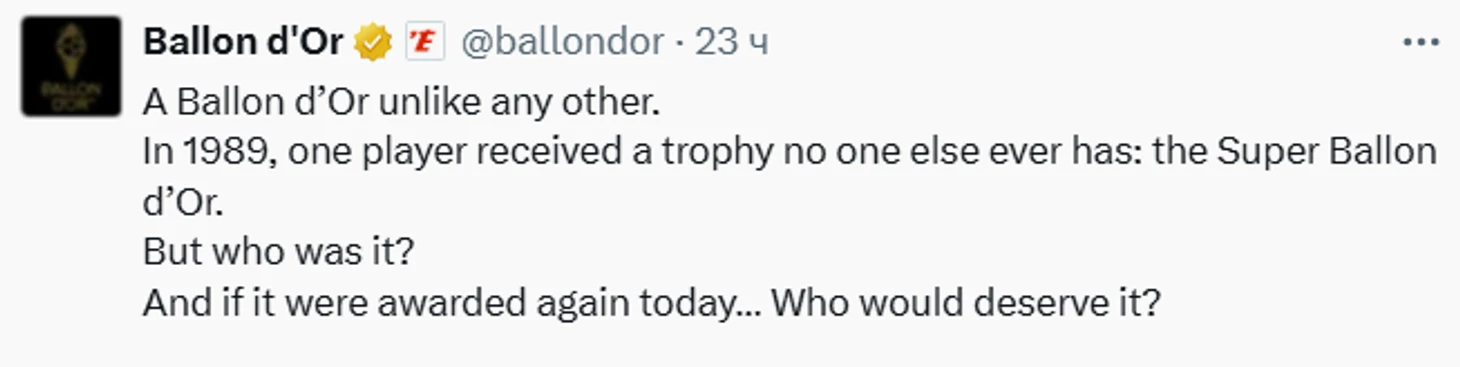Click the "Ballon d'Or" display name
The image size is (1460, 367).
pos(243,42)
